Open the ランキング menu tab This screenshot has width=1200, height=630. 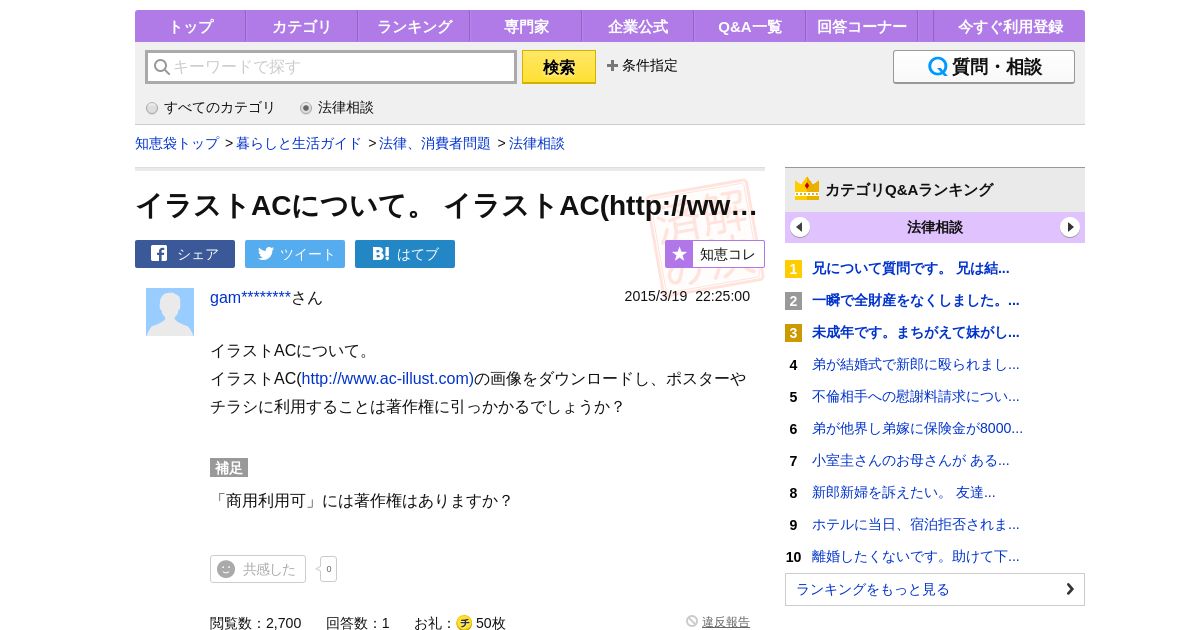pos(414,27)
